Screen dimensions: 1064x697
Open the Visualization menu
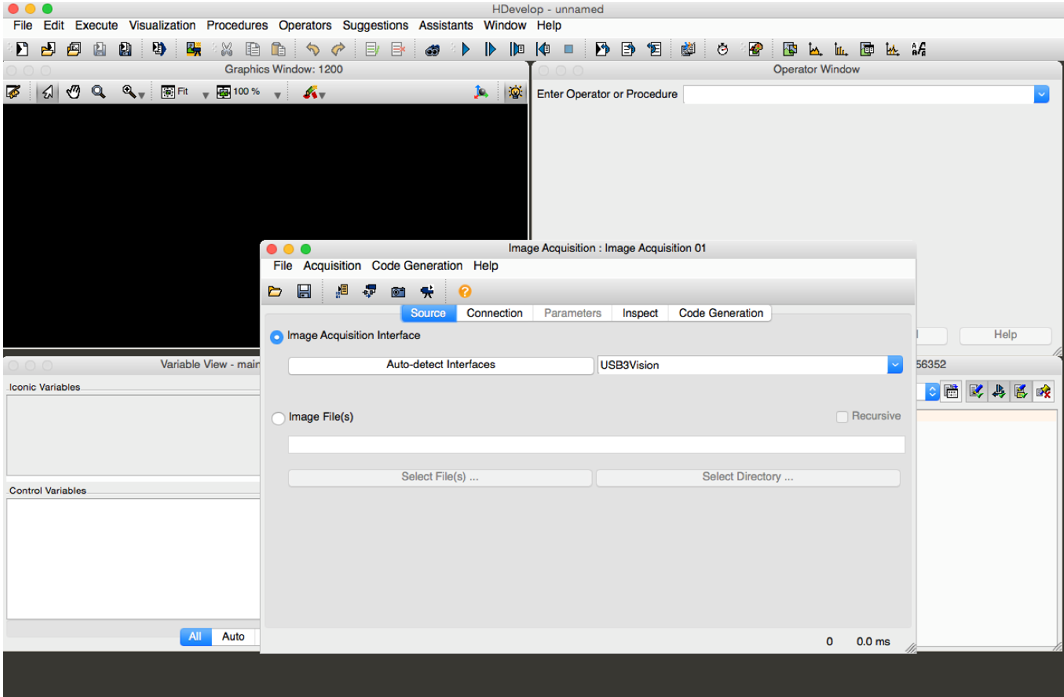162,25
